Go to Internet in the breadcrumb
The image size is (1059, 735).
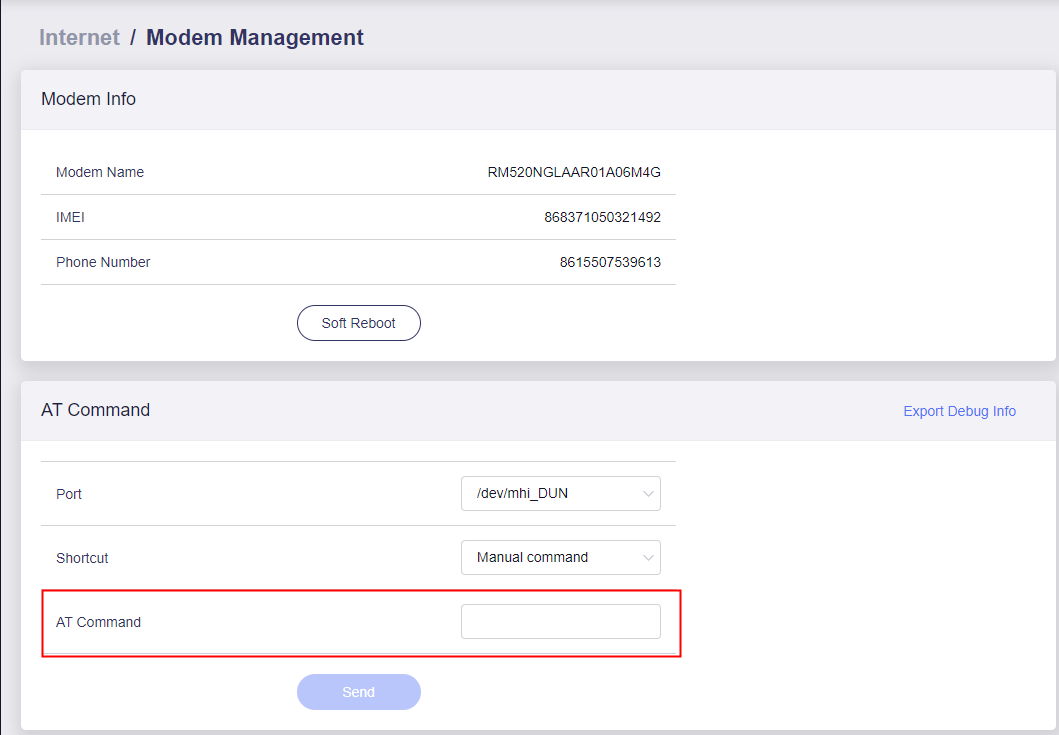click(79, 38)
